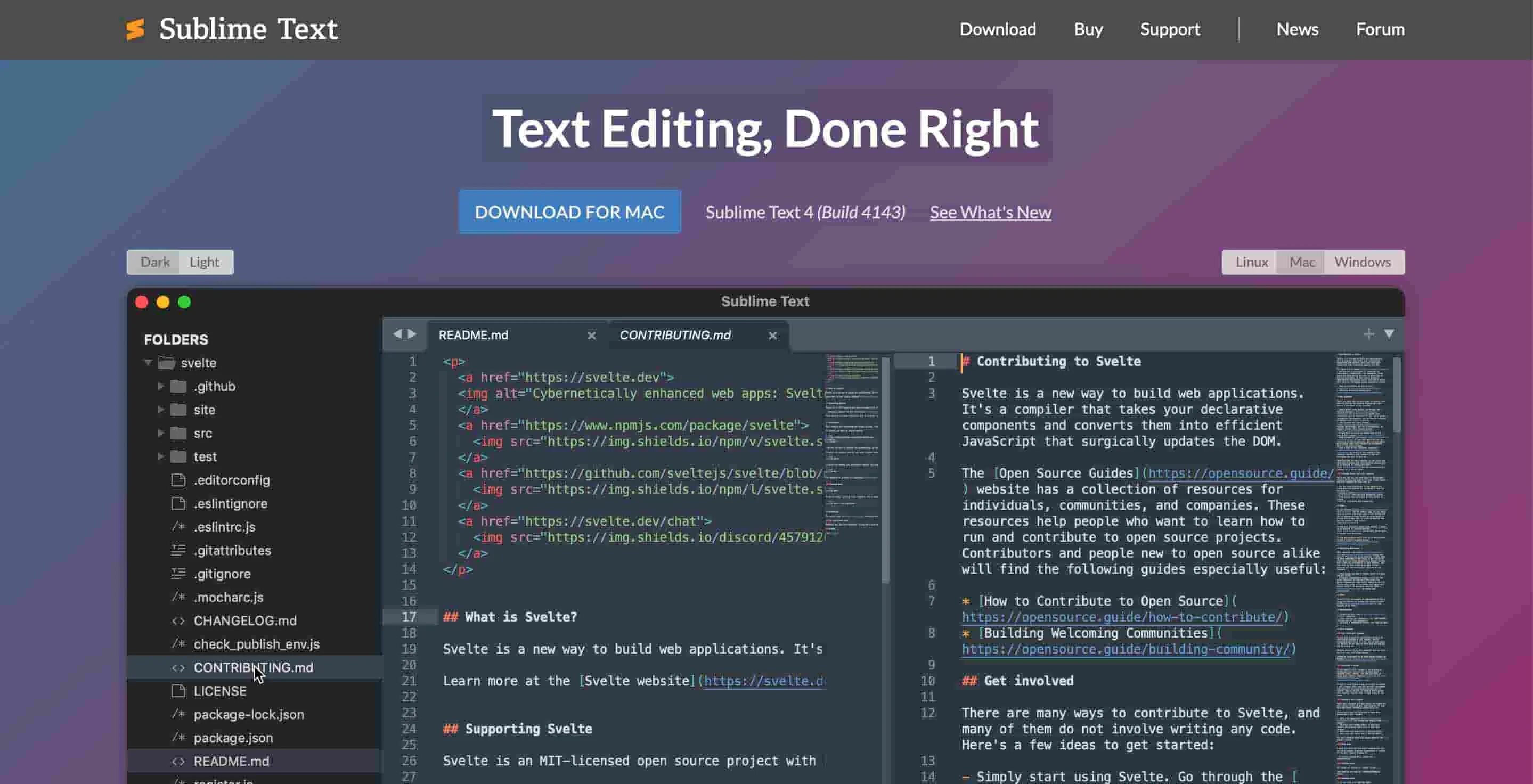Switch the screenshot to Light theme

[204, 263]
